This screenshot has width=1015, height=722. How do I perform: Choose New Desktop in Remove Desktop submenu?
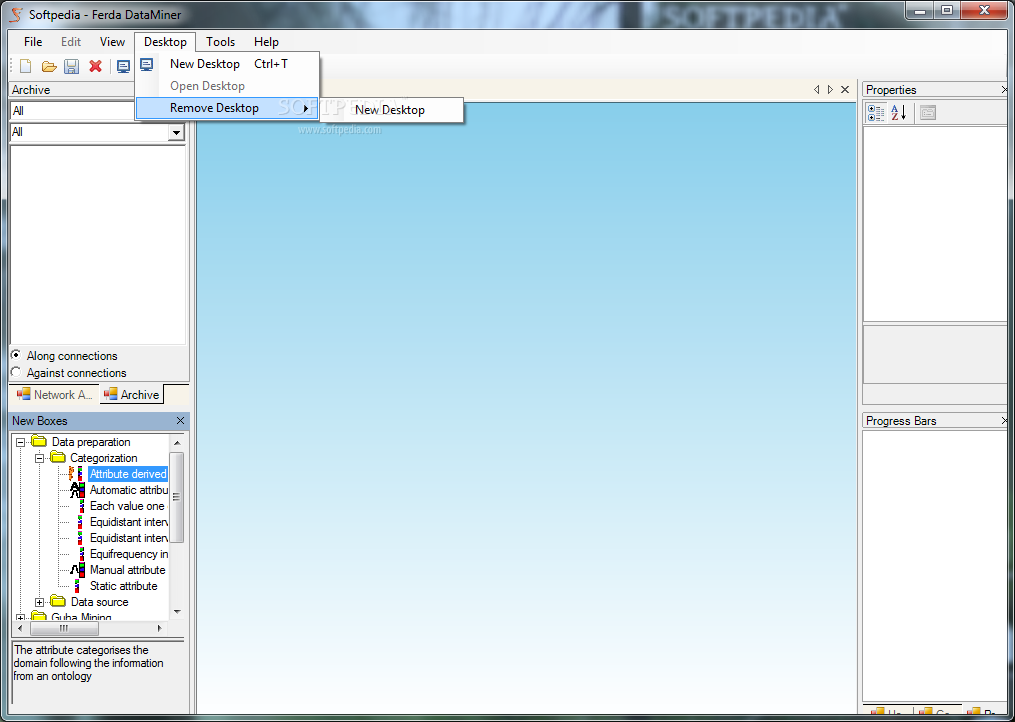(390, 110)
